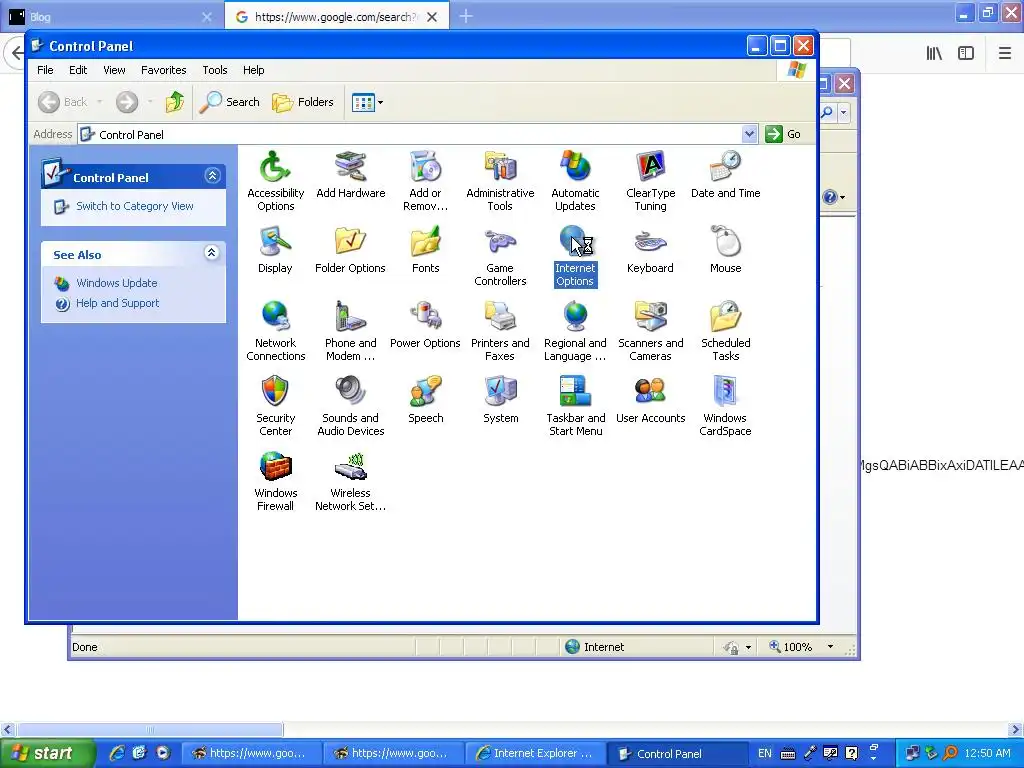Open the Tools menu
The height and width of the screenshot is (768, 1024).
[215, 70]
